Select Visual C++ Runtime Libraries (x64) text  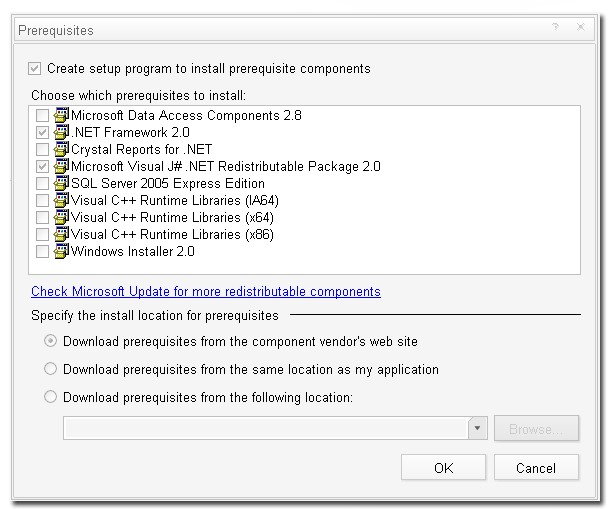[x=172, y=218]
